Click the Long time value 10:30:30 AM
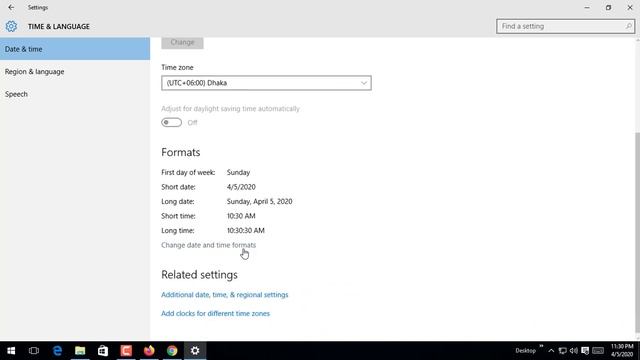 (246, 230)
